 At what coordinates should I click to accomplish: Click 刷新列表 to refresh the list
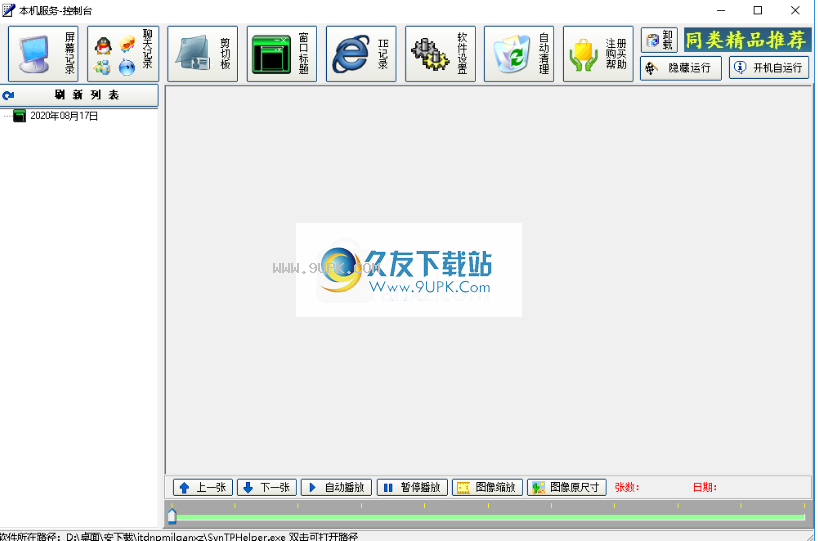click(x=79, y=95)
